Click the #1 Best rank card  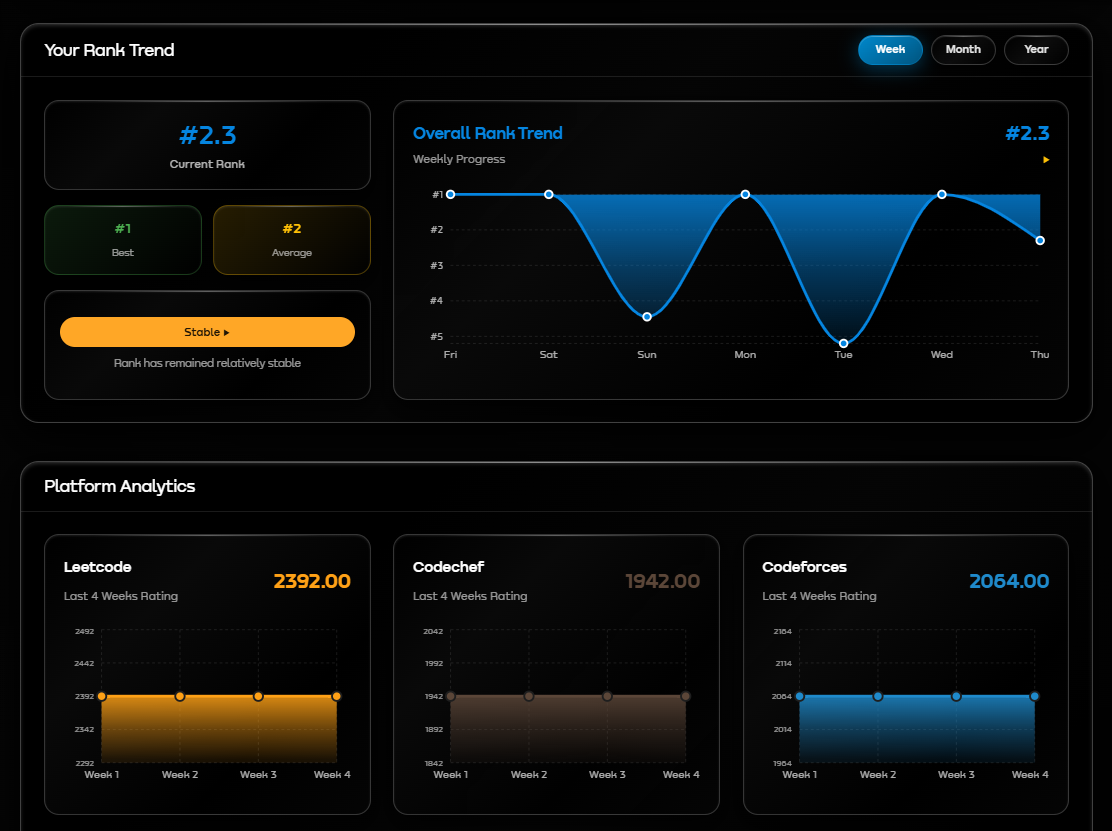pyautogui.click(x=122, y=240)
